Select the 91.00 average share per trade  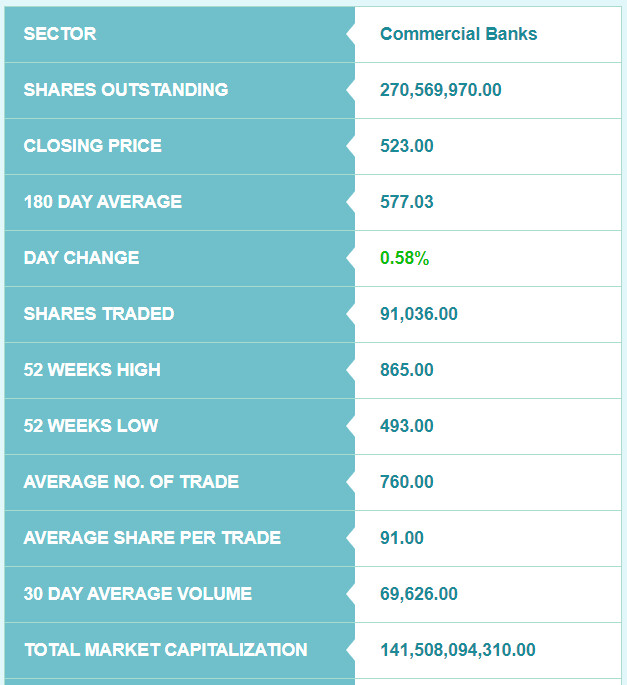tap(402, 537)
